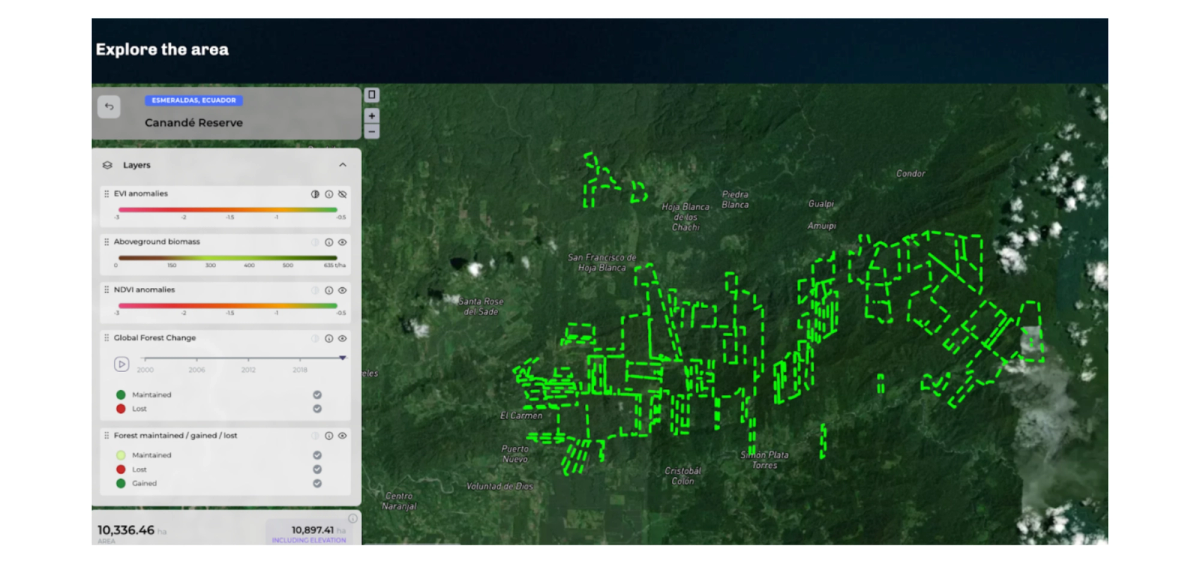This screenshot has height=582, width=1200.
Task: Zoom out the map with minus button
Action: click(372, 131)
